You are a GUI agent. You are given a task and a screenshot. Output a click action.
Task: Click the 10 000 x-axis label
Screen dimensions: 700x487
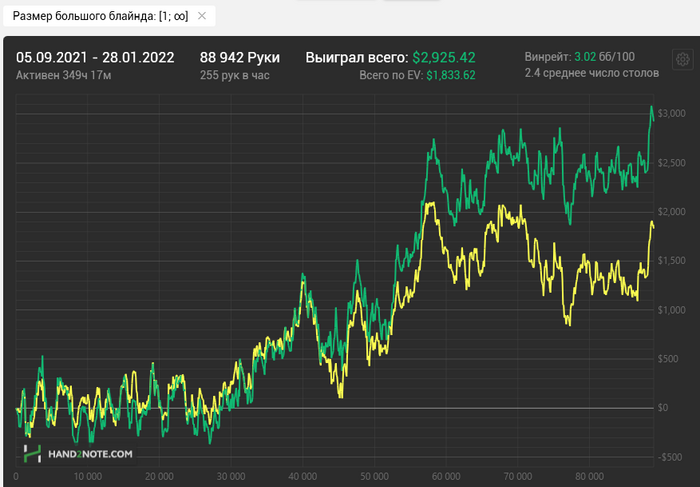[88, 476]
